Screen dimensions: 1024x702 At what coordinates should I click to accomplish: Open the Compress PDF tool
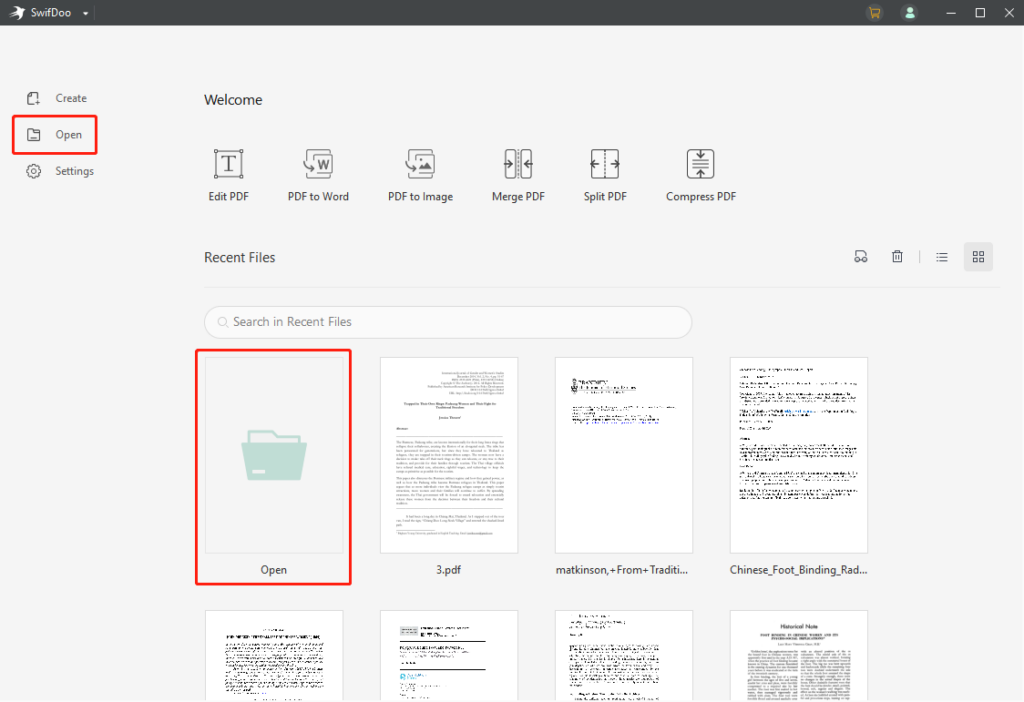point(700,173)
